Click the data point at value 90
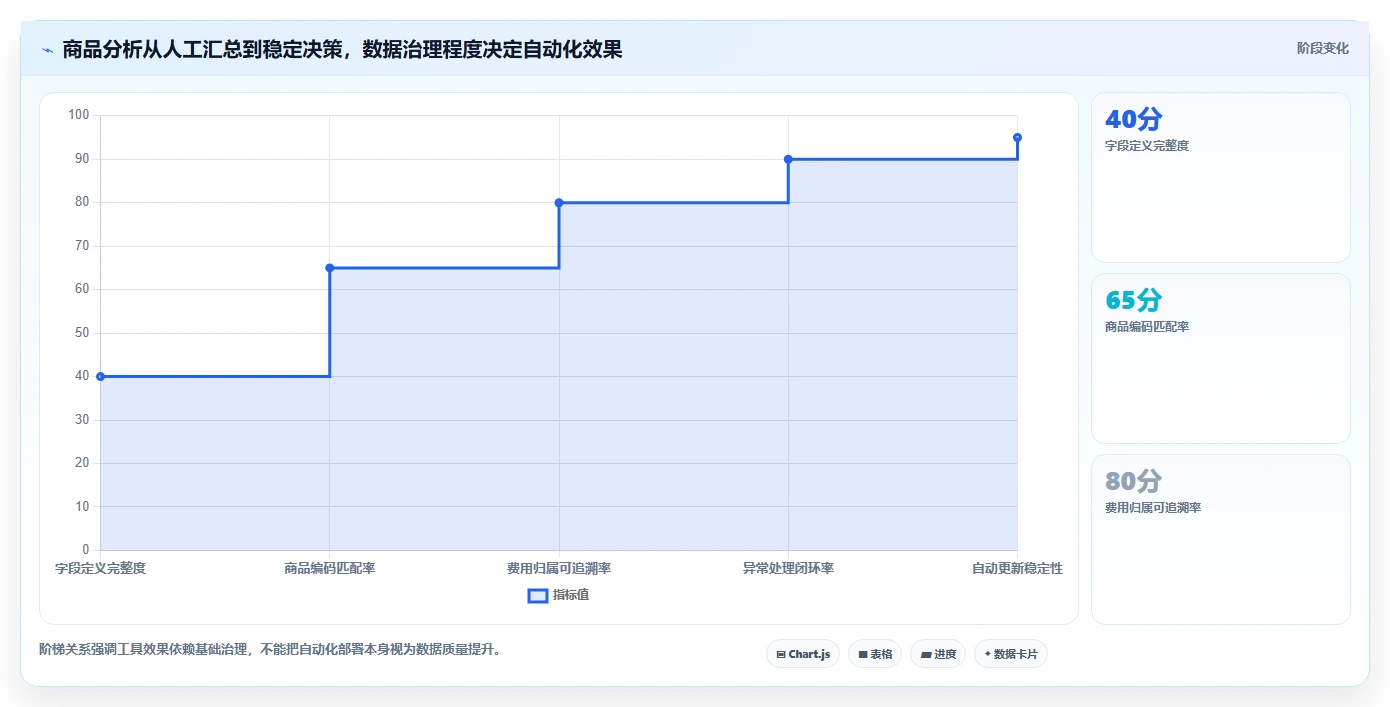 click(x=788, y=159)
